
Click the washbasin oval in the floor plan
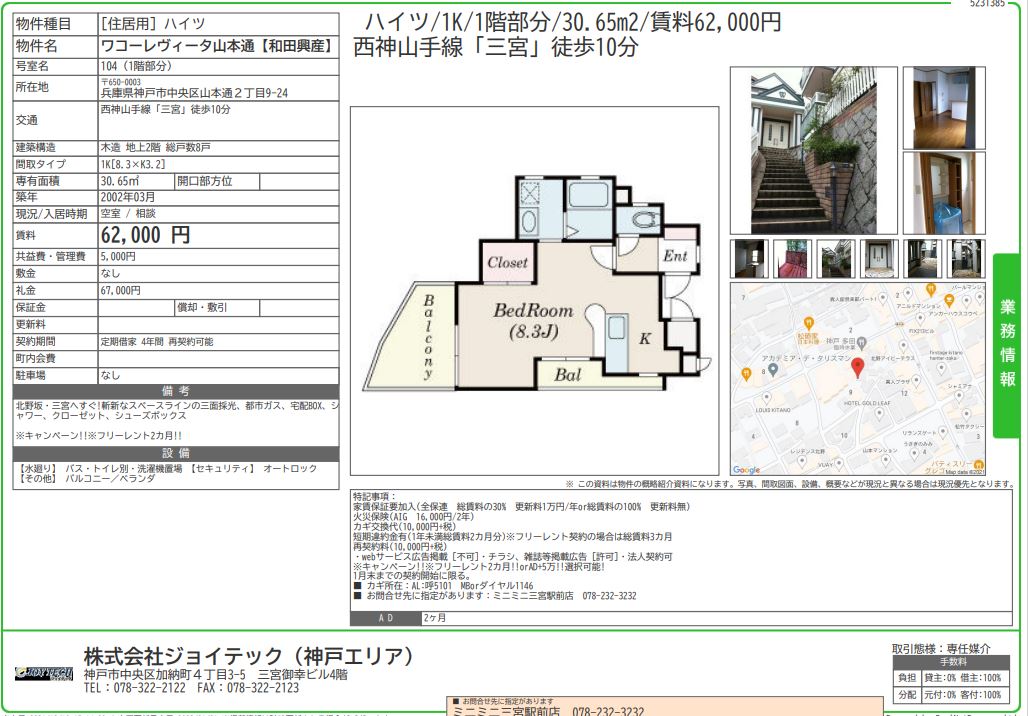[x=529, y=222]
